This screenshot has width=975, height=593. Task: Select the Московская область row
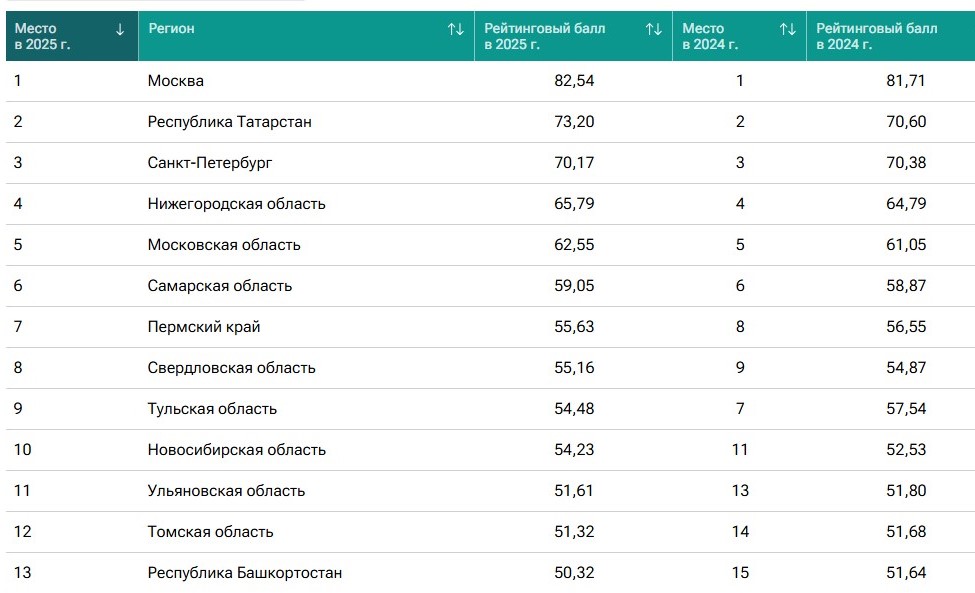click(491, 245)
